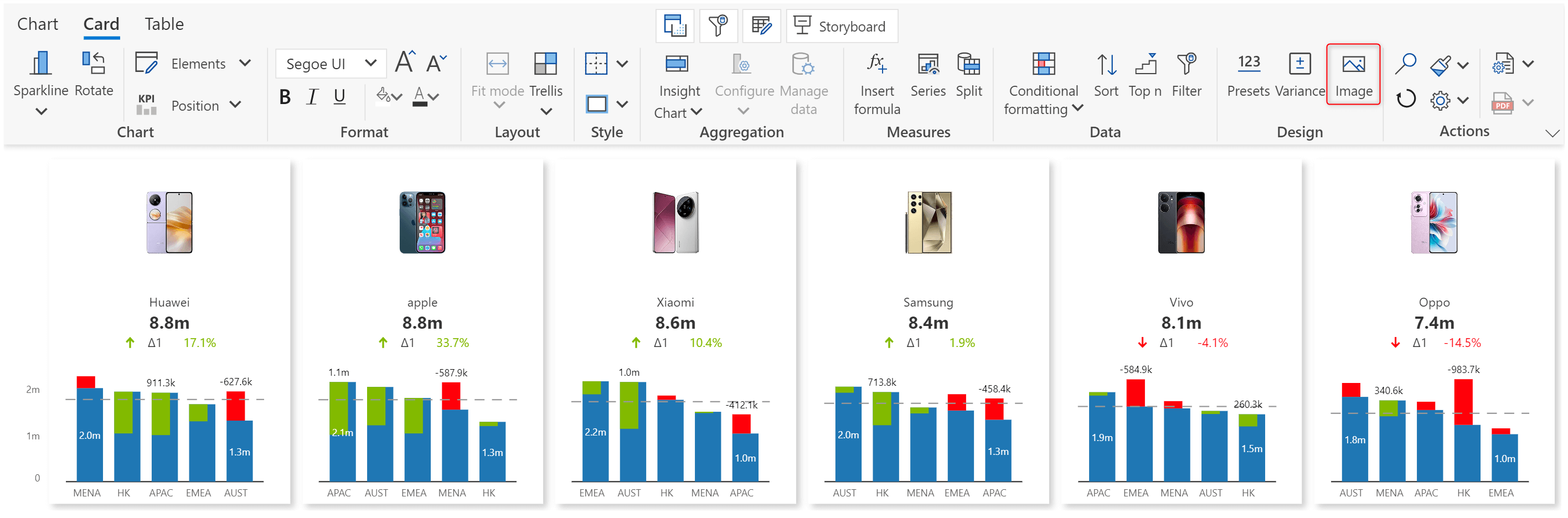Expand the Elements dropdown arrow
The image size is (1568, 518).
coord(245,63)
